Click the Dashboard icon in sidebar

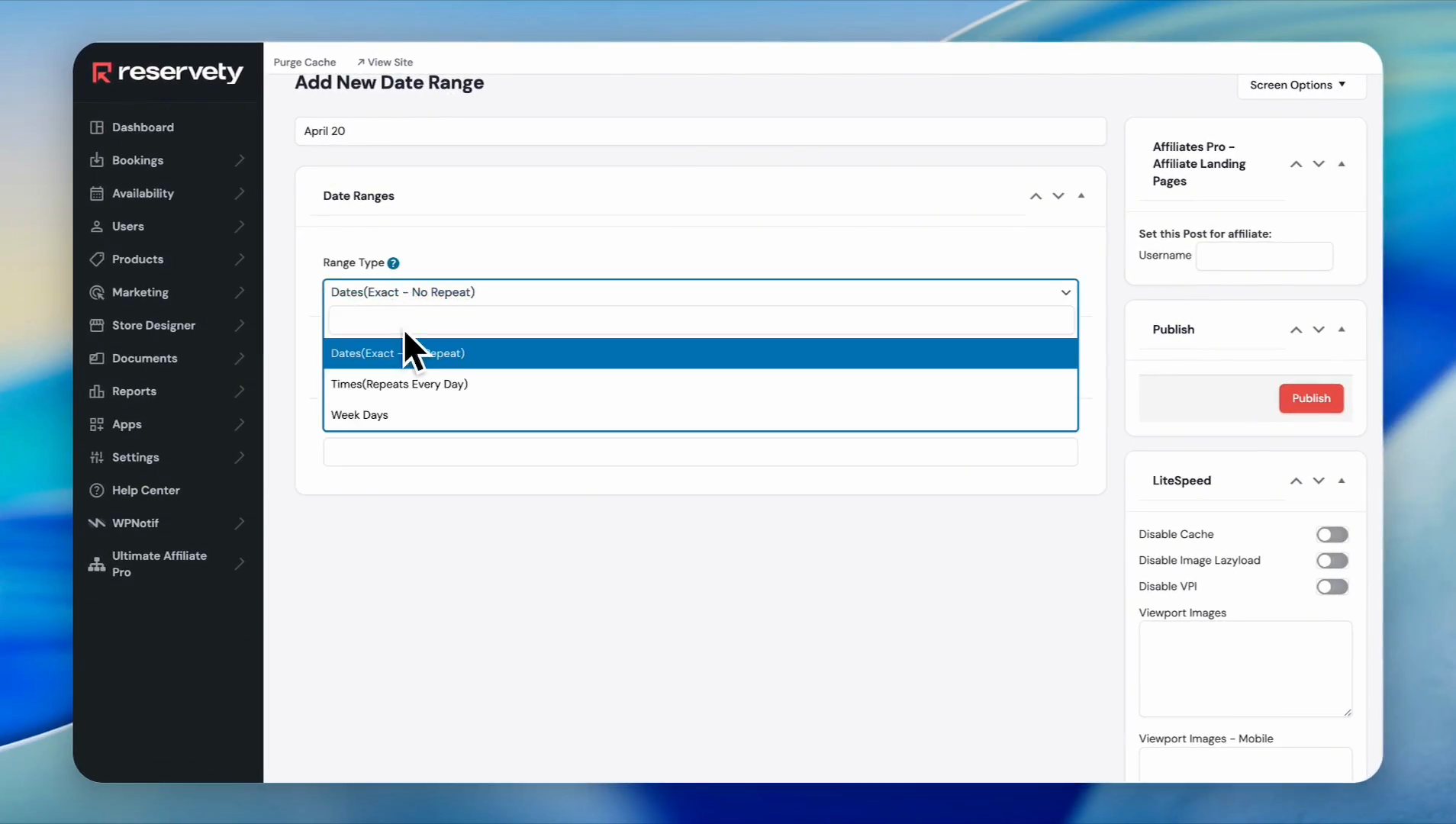click(96, 127)
